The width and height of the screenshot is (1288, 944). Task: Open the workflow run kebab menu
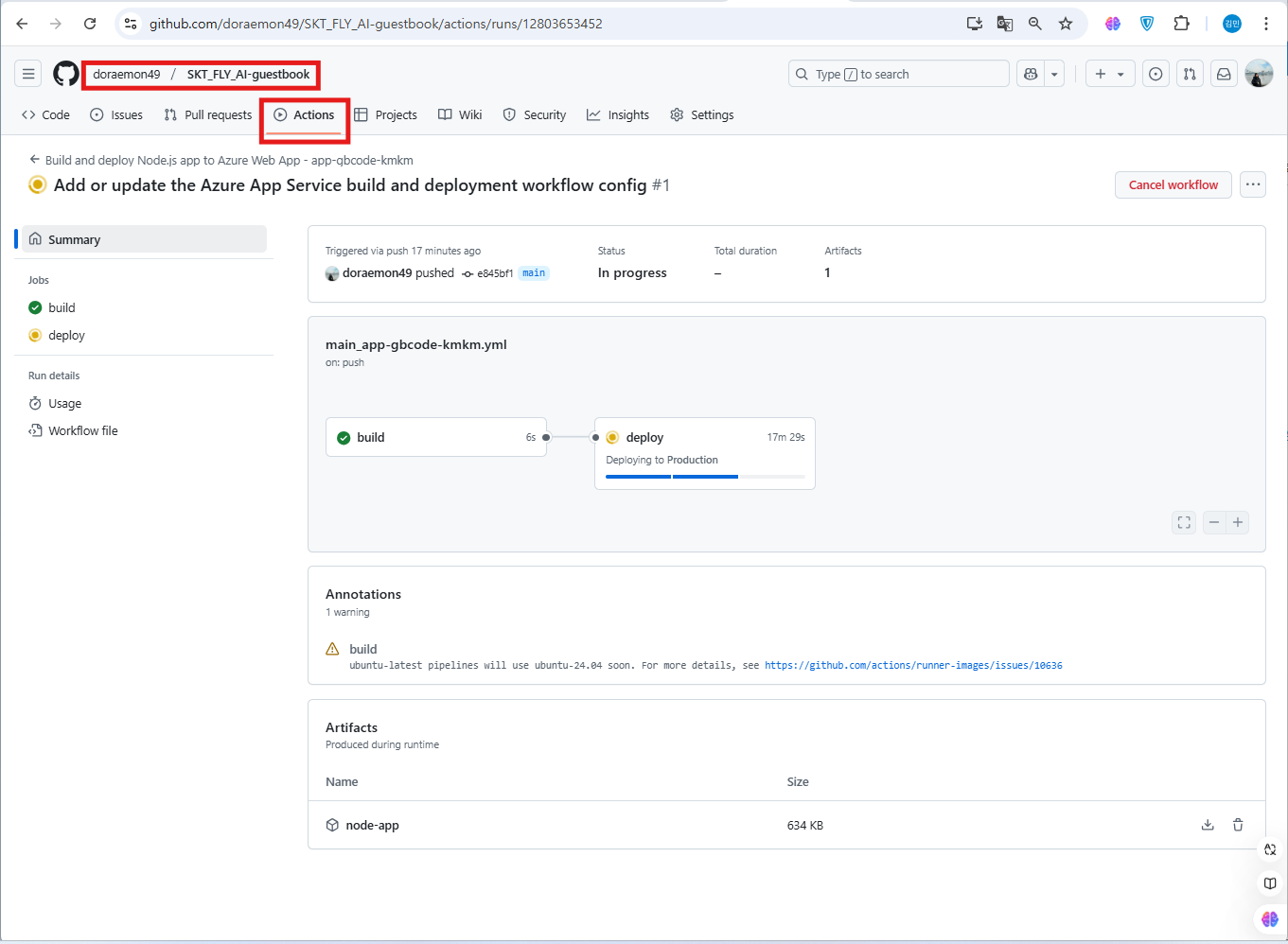(1253, 184)
